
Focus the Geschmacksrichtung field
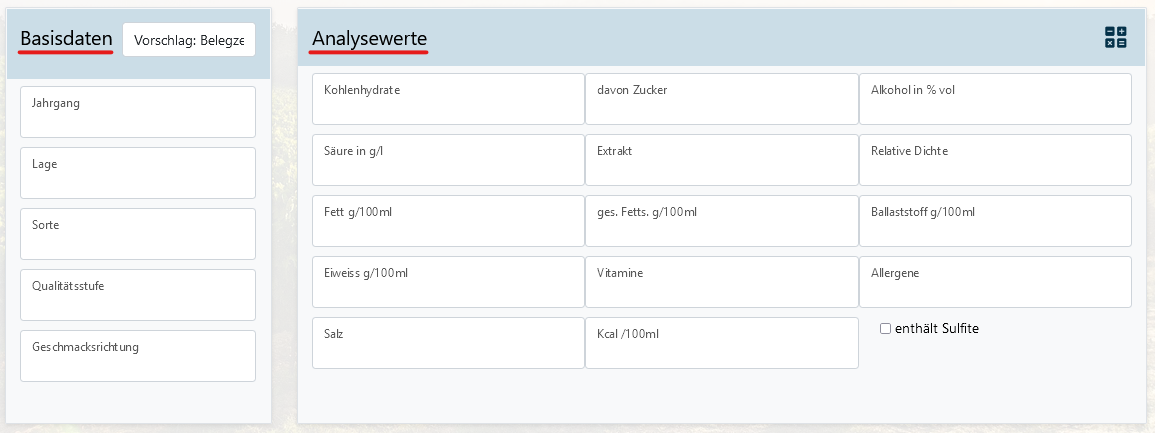pyautogui.click(x=138, y=356)
